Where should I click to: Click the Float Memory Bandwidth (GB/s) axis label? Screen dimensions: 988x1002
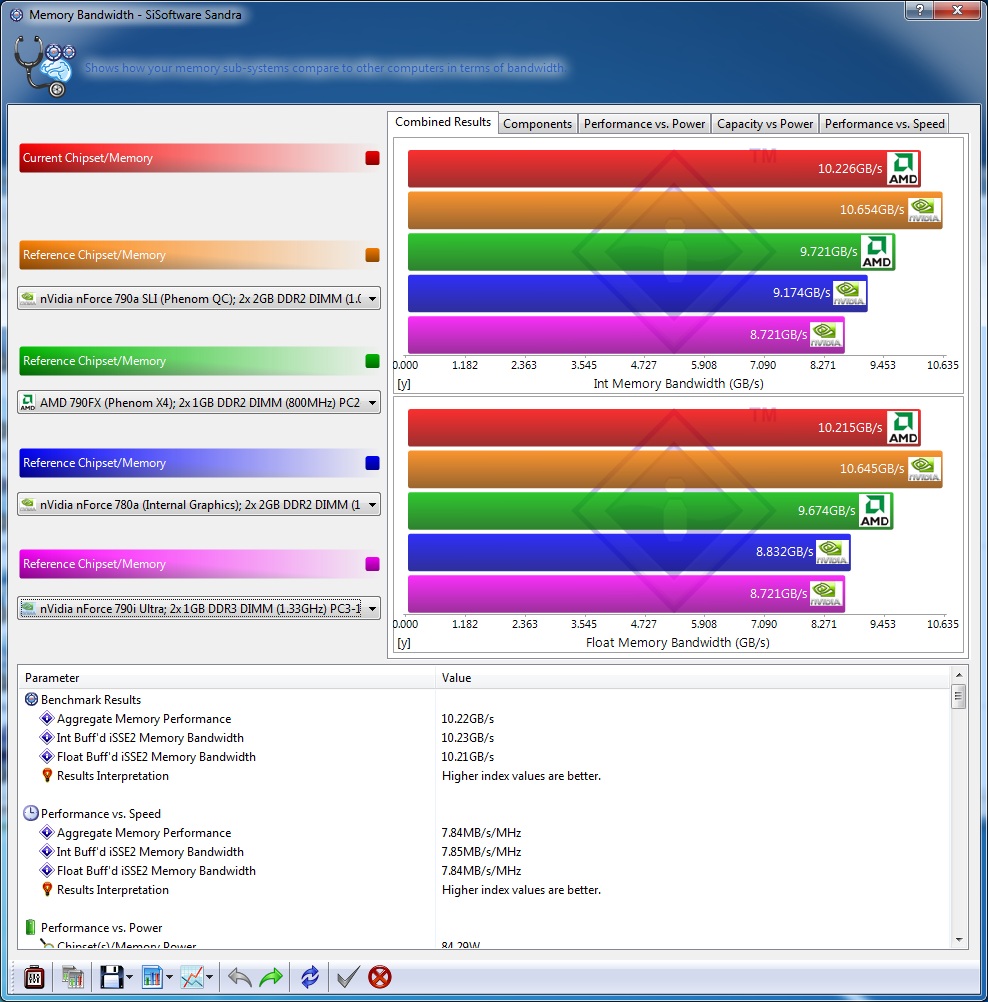[677, 642]
